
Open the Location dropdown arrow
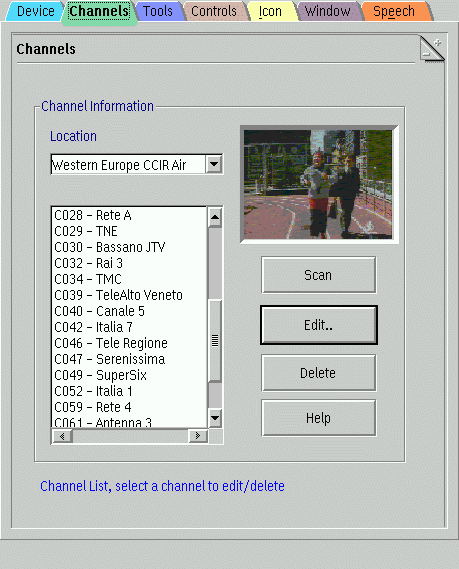(x=214, y=164)
